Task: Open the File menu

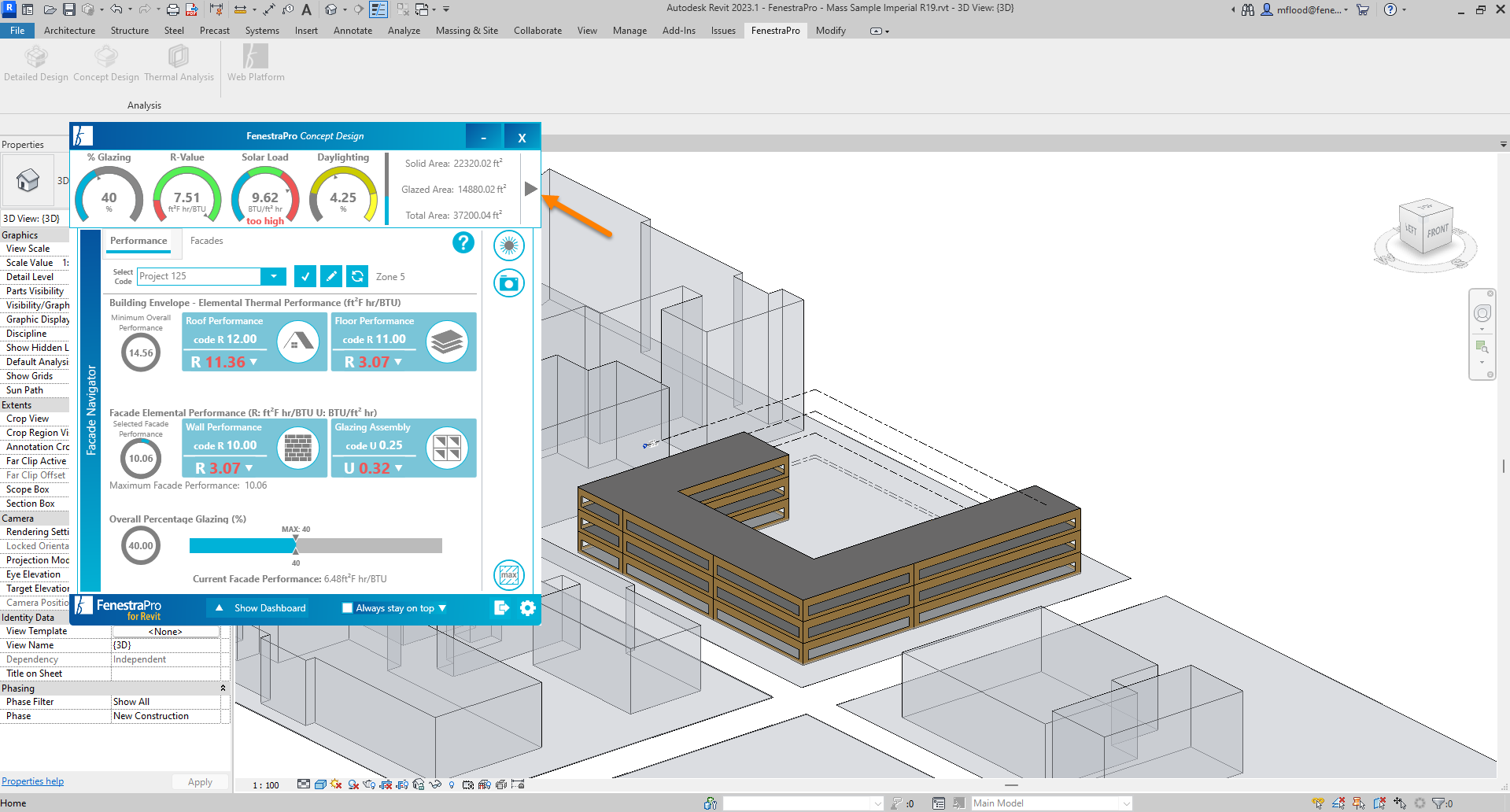Action: (17, 31)
